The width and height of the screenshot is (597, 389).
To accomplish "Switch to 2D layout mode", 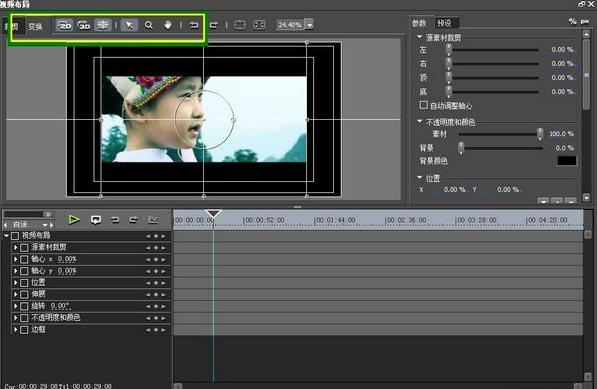I will tap(64, 26).
